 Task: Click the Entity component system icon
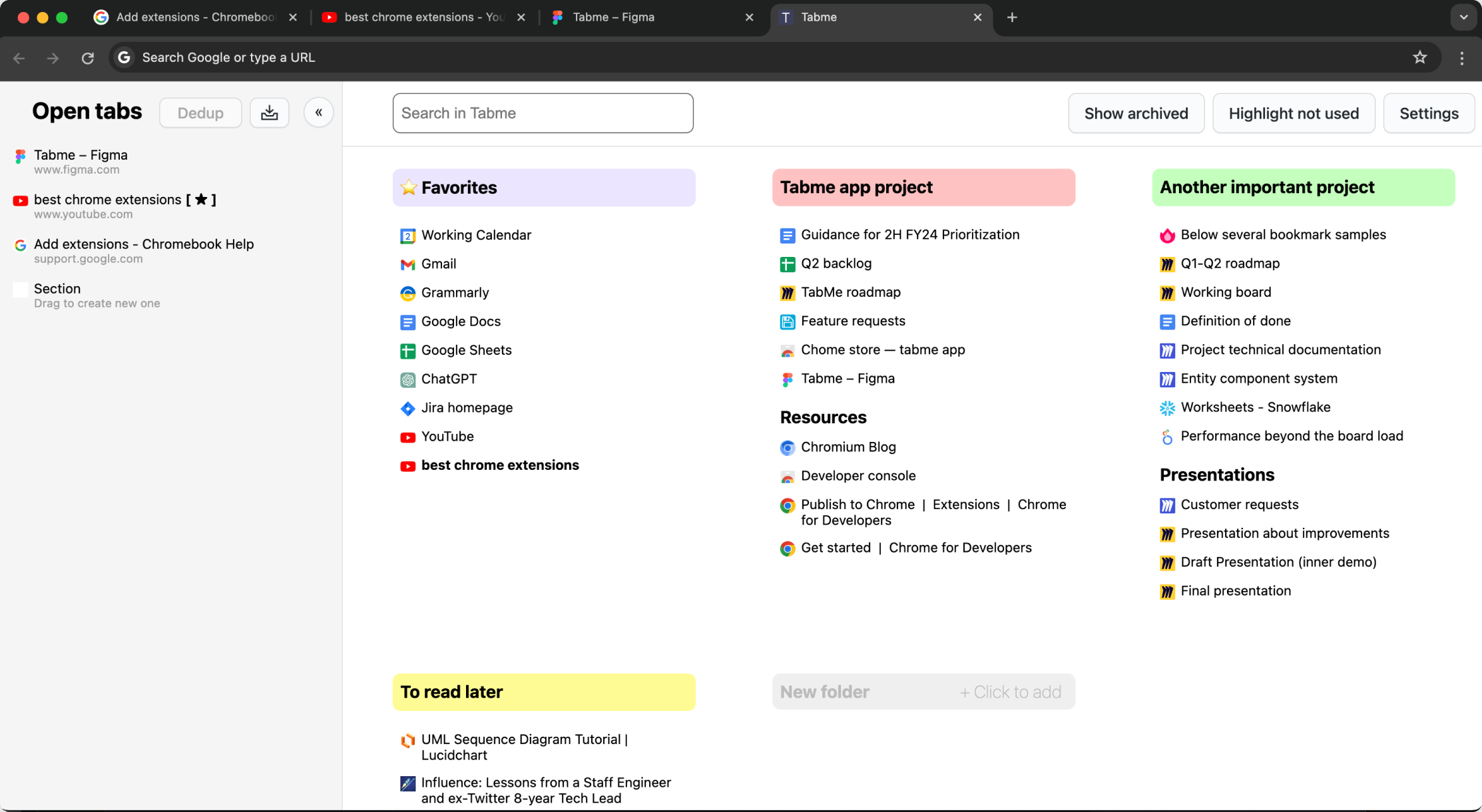coord(1166,379)
